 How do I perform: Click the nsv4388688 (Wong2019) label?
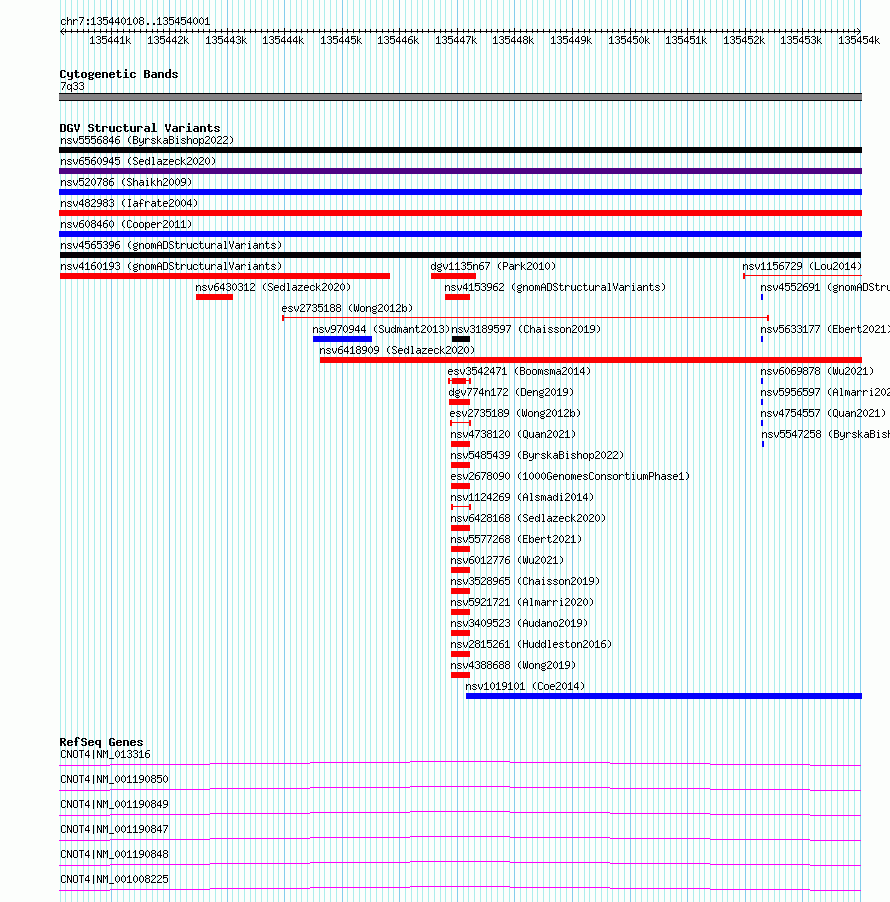pyautogui.click(x=513, y=666)
